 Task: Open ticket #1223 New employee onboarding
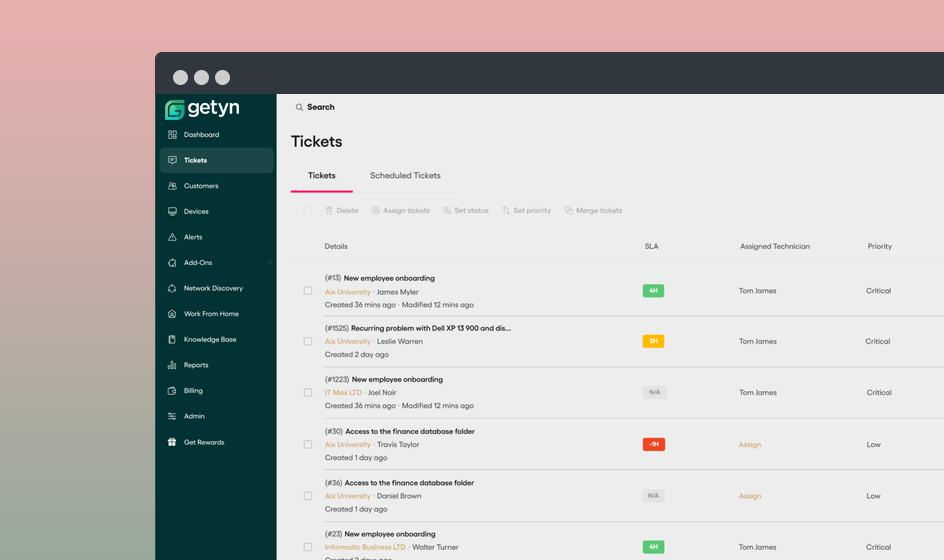coord(397,379)
